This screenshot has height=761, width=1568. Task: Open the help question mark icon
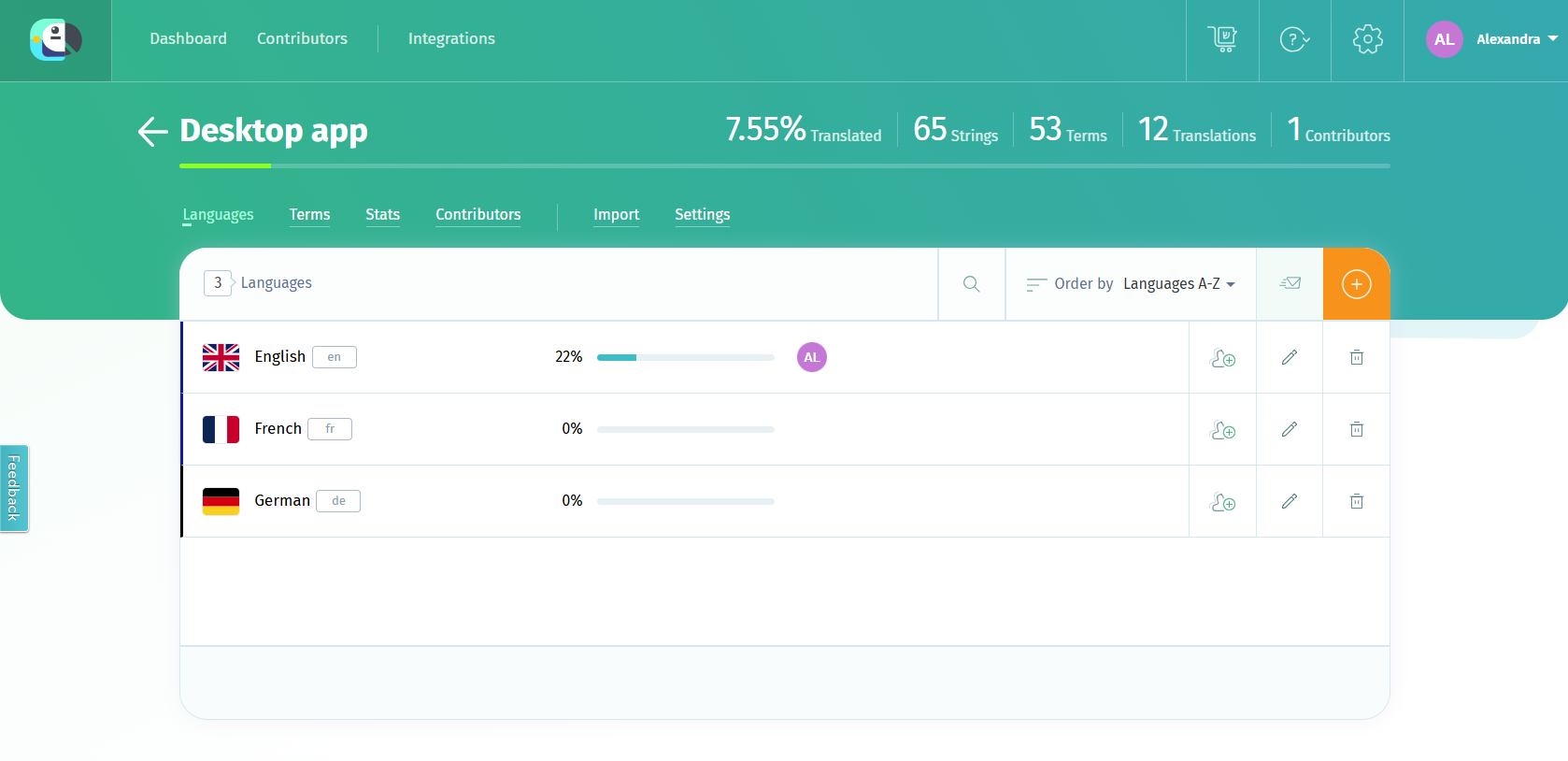pos(1294,39)
